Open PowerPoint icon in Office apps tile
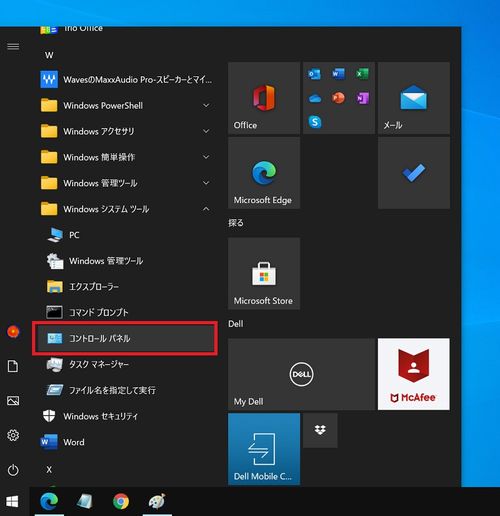The width and height of the screenshot is (500, 516). coord(338,98)
